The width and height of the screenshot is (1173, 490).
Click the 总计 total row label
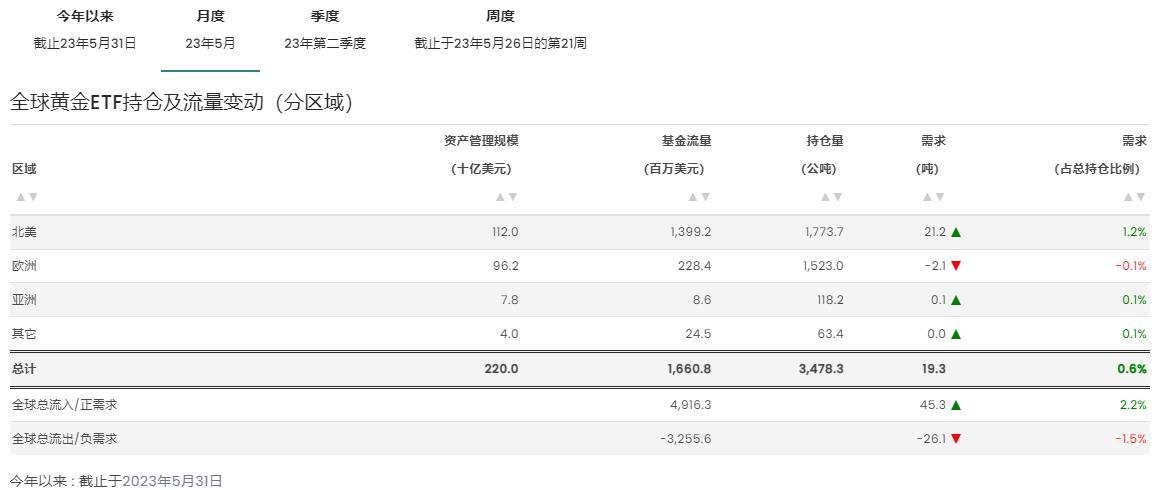point(24,369)
